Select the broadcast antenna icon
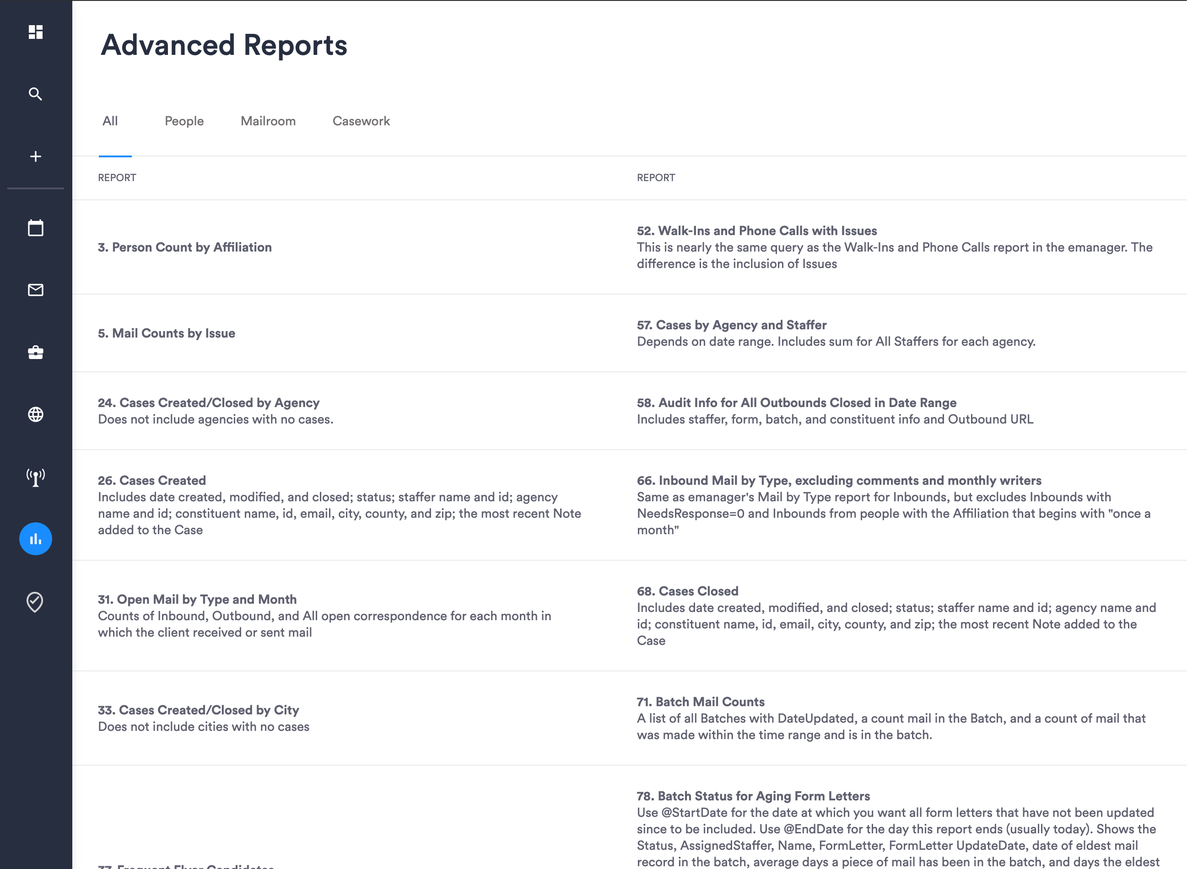Viewport: 1187px width, 869px height. (35, 477)
